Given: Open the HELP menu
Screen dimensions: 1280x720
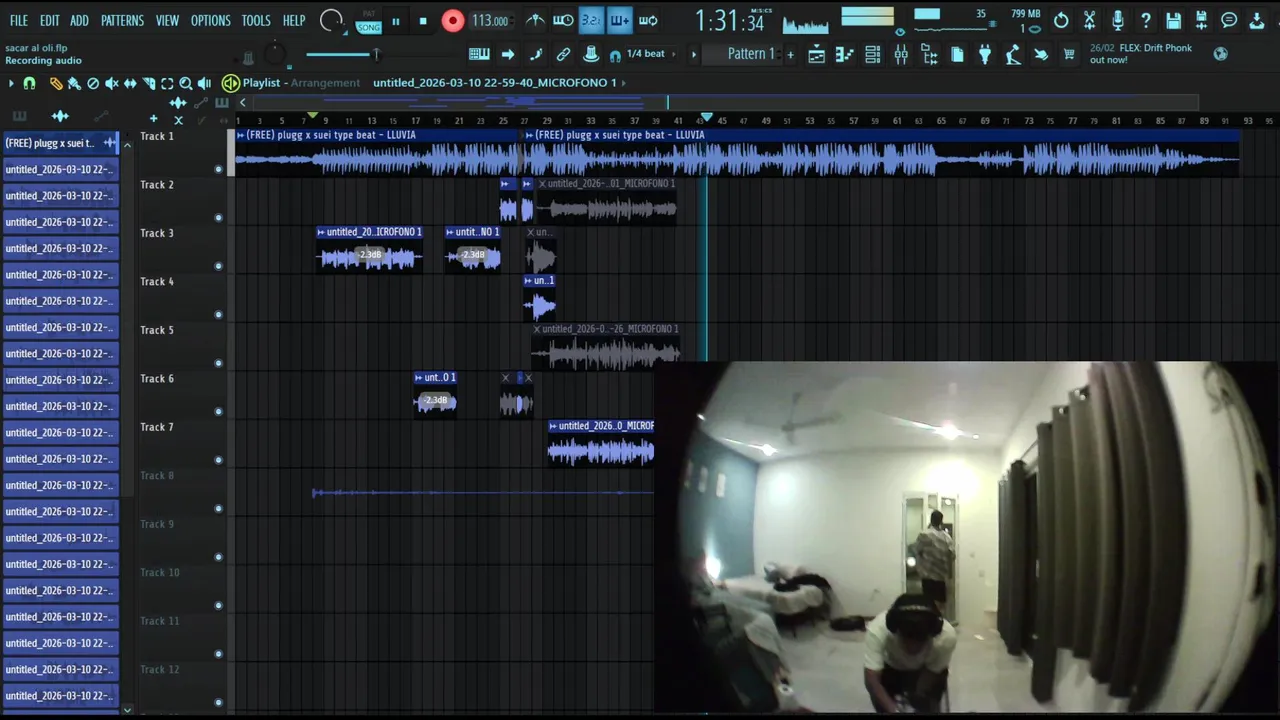Looking at the screenshot, I should tap(294, 20).
